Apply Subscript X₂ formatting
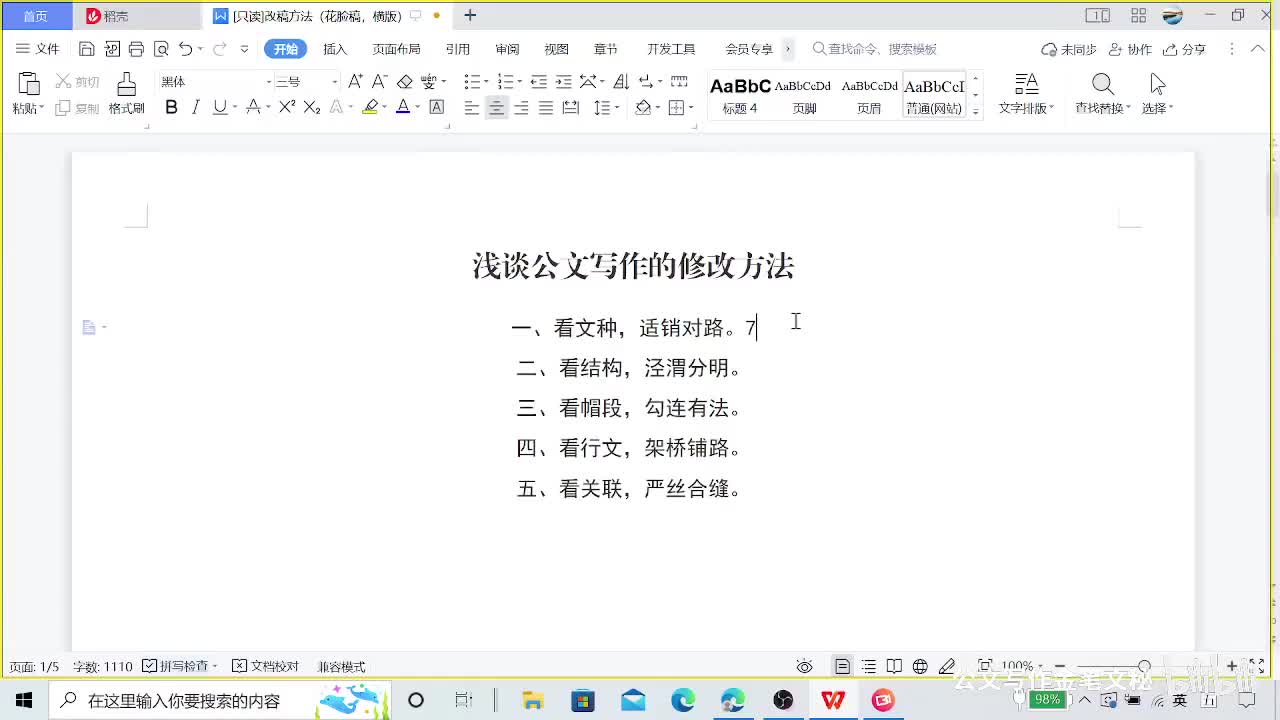The height and width of the screenshot is (720, 1280). (x=312, y=107)
